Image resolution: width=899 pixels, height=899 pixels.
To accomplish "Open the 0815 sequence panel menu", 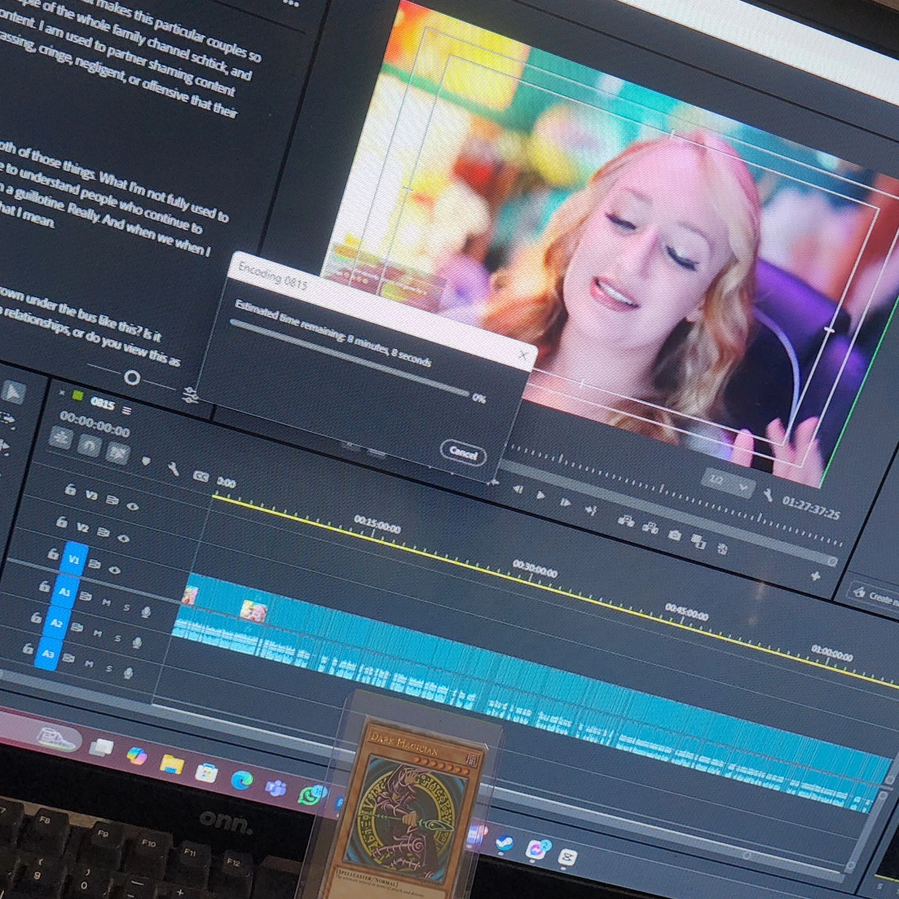I will click(x=127, y=411).
